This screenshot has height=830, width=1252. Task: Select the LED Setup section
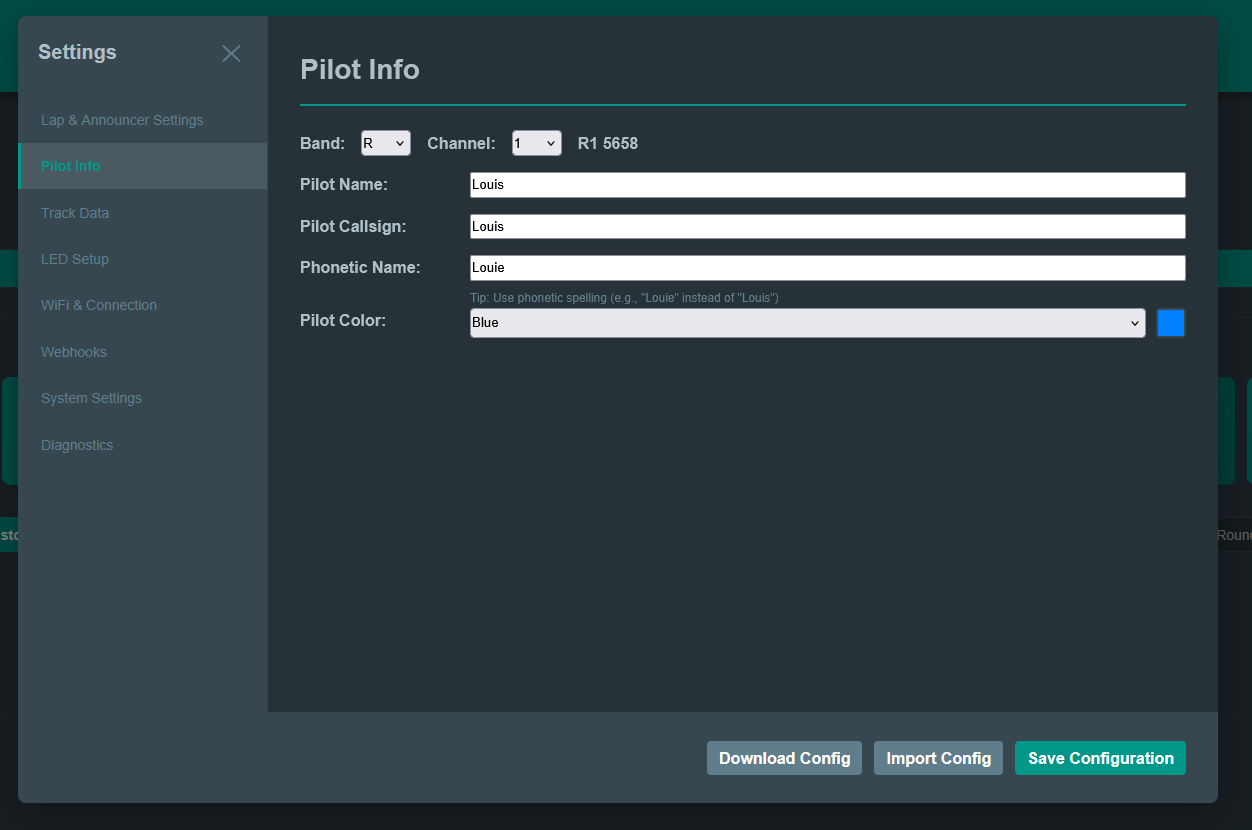coord(75,259)
